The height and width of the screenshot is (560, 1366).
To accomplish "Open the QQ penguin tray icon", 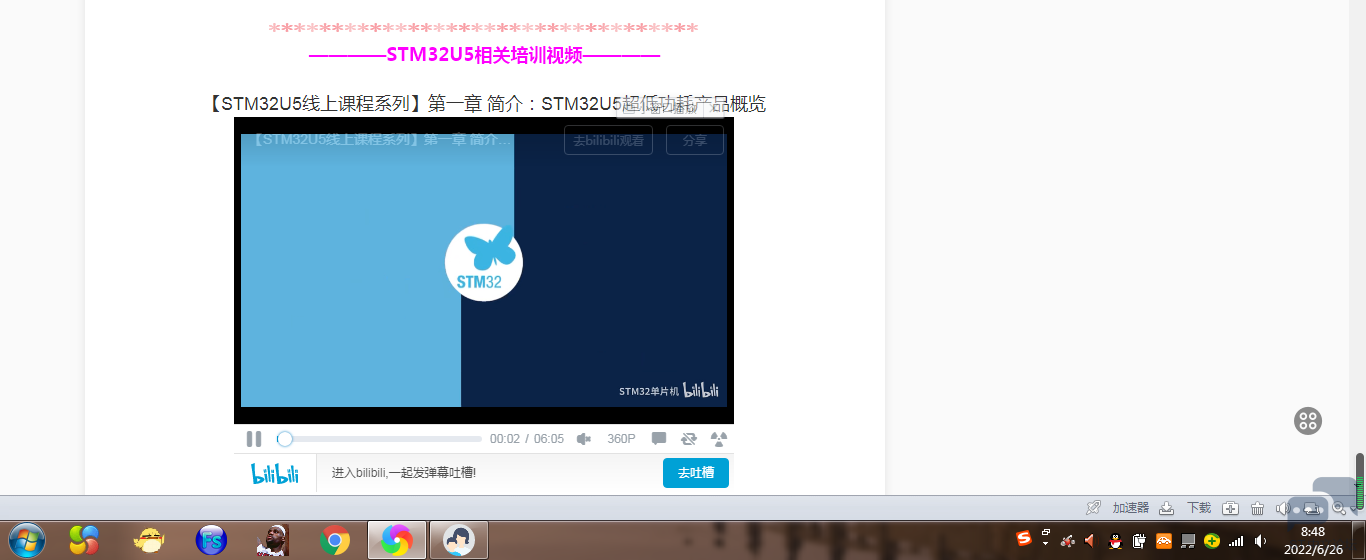I will (1115, 541).
